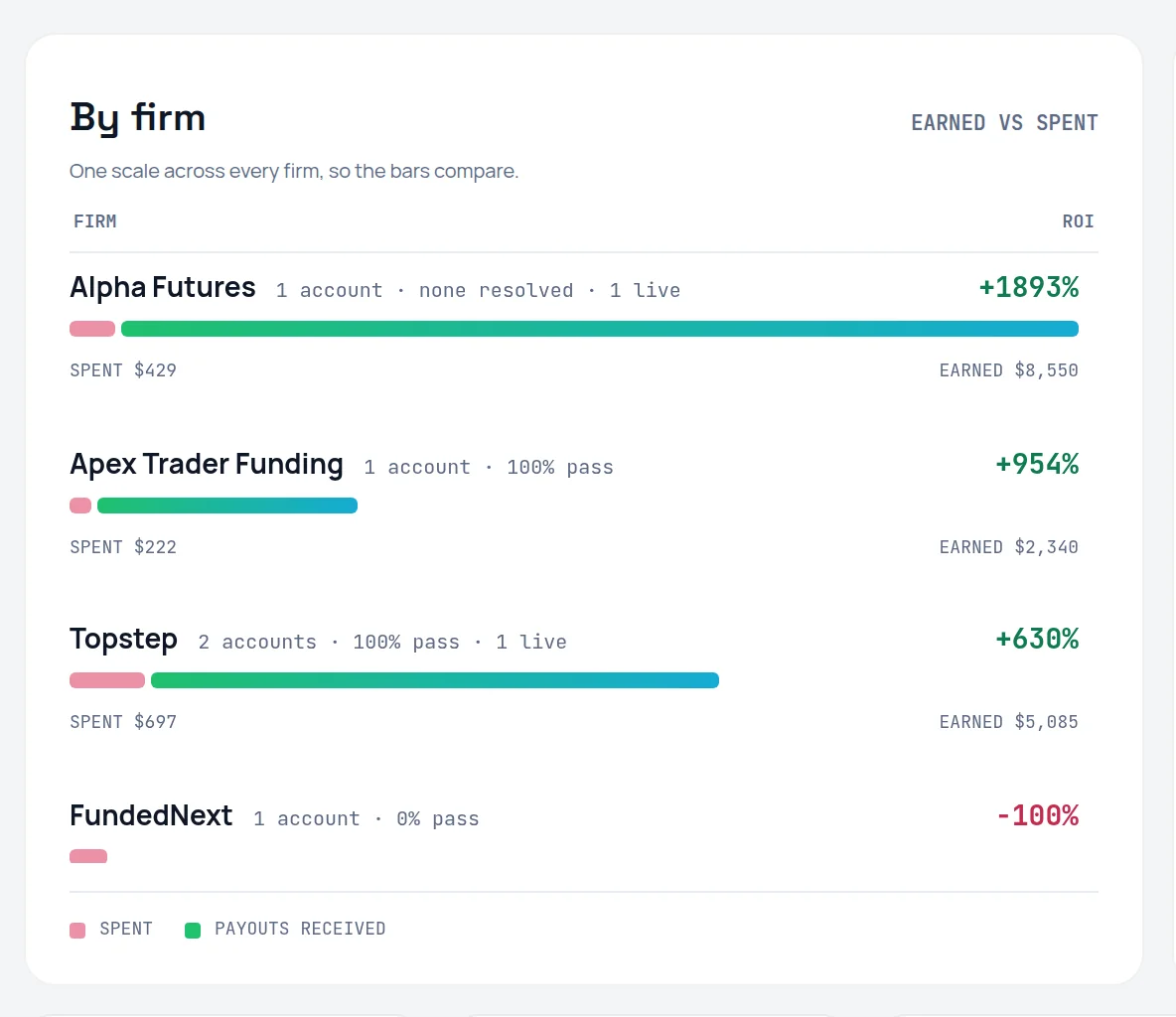Click Apex Trader Funding '100% pass' detail

click(x=559, y=467)
